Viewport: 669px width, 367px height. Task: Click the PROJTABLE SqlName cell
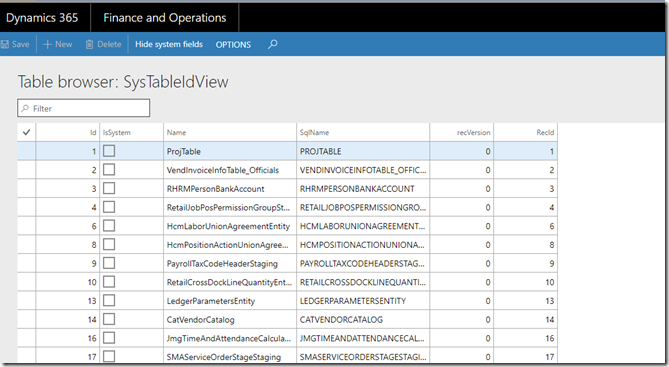coord(363,151)
